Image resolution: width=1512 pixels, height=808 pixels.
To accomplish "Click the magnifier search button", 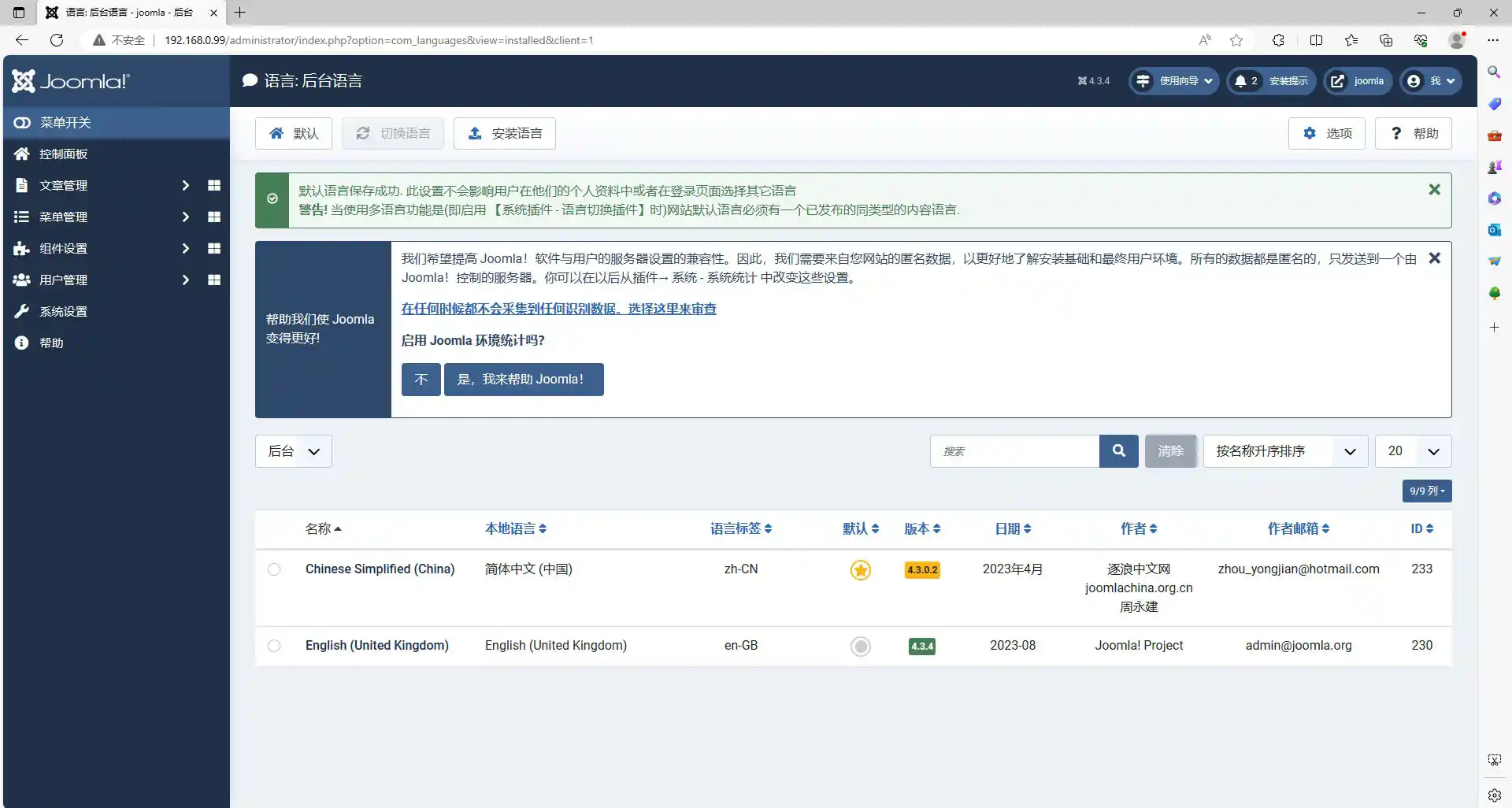I will click(x=1118, y=451).
